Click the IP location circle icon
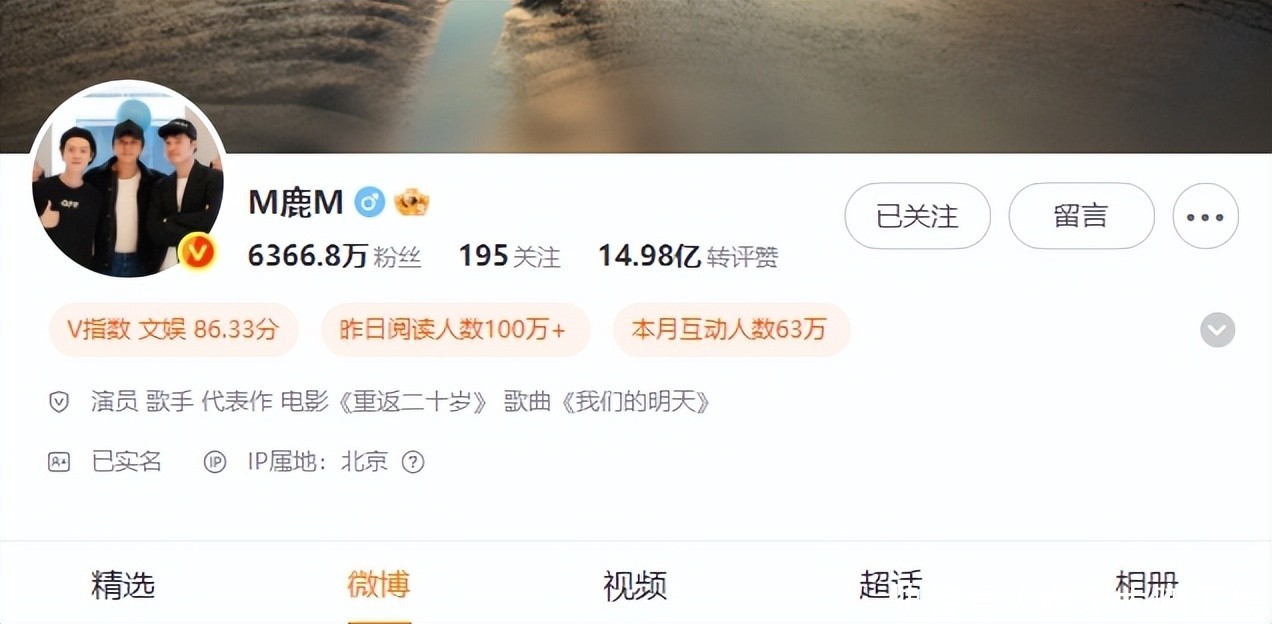The width and height of the screenshot is (1272, 624). click(215, 462)
